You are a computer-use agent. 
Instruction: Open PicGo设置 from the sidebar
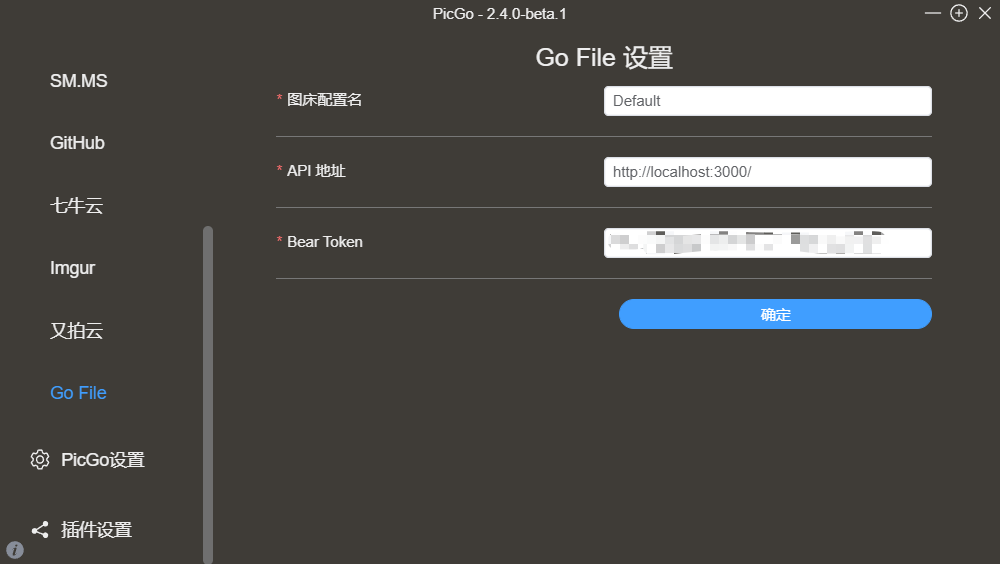(103, 460)
